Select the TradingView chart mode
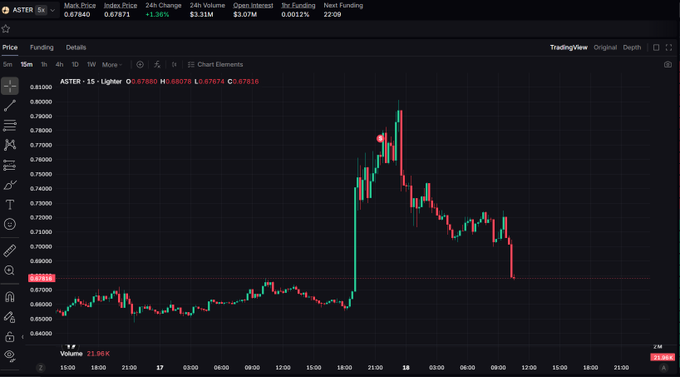Viewport: 680px width, 377px height. click(569, 48)
